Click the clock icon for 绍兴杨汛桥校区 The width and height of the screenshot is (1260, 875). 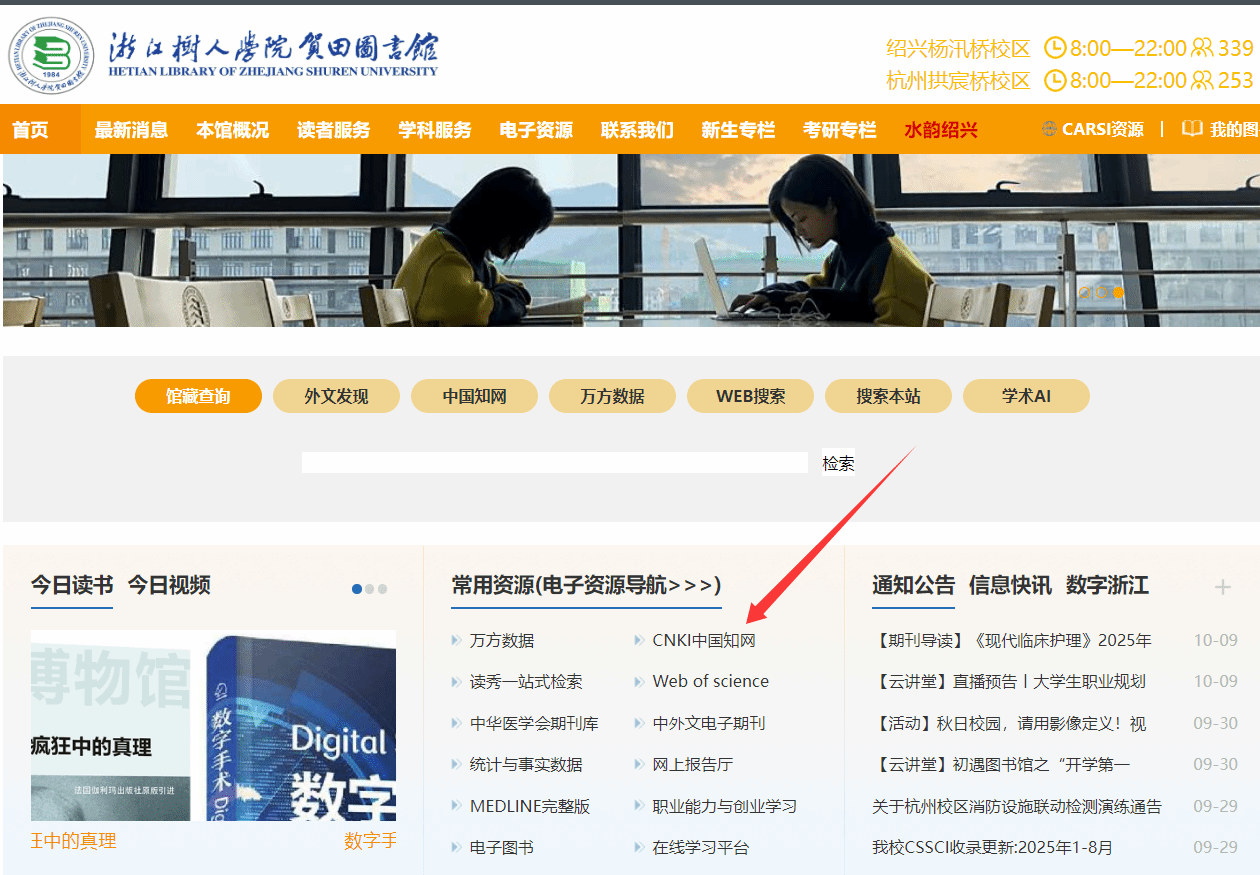click(x=1055, y=48)
